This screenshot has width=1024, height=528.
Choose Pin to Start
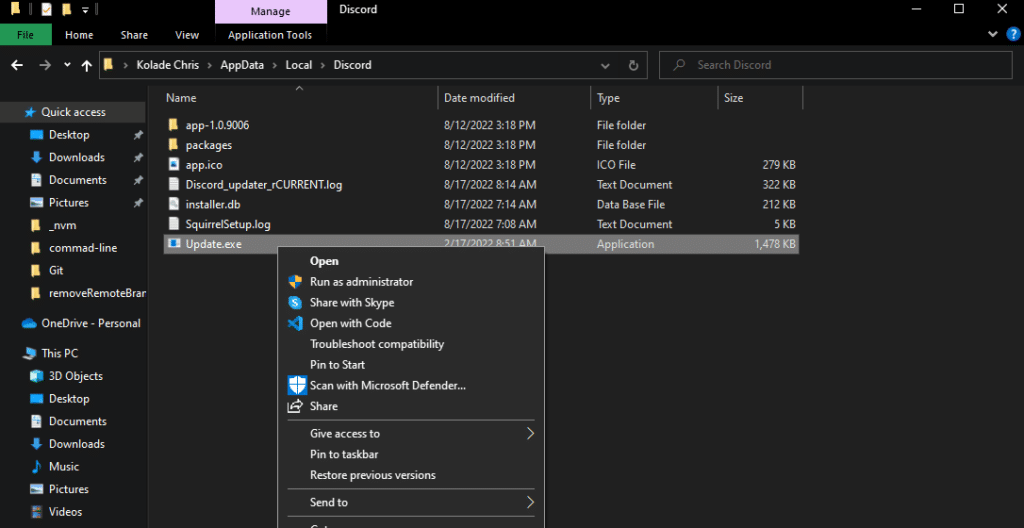337,365
